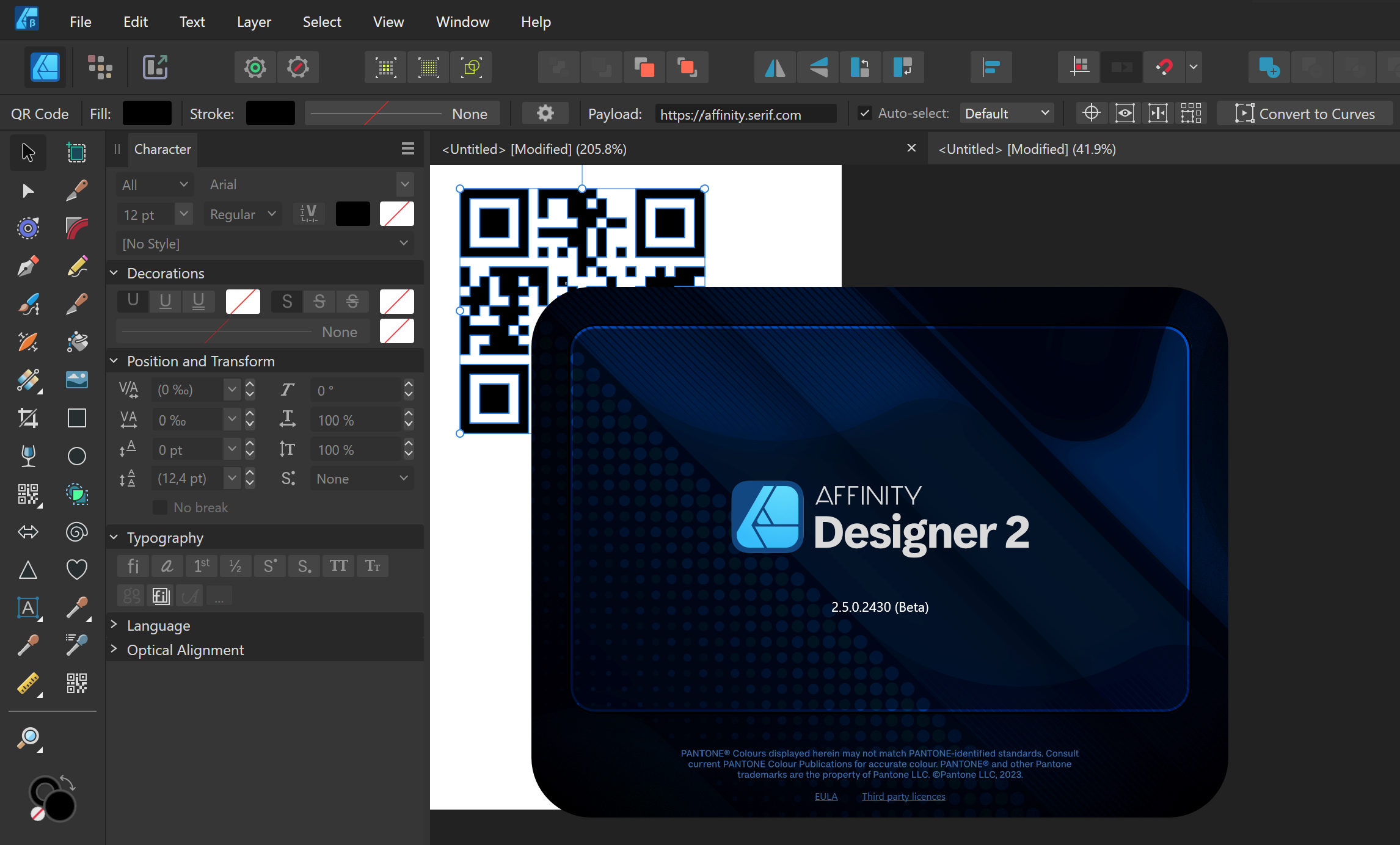Open the File menu
Image resolution: width=1400 pixels, height=845 pixels.
click(81, 22)
